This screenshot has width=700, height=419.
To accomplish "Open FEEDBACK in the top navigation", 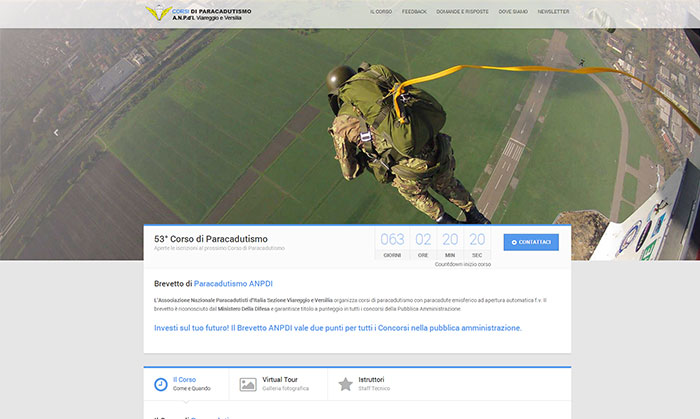I will pos(414,11).
